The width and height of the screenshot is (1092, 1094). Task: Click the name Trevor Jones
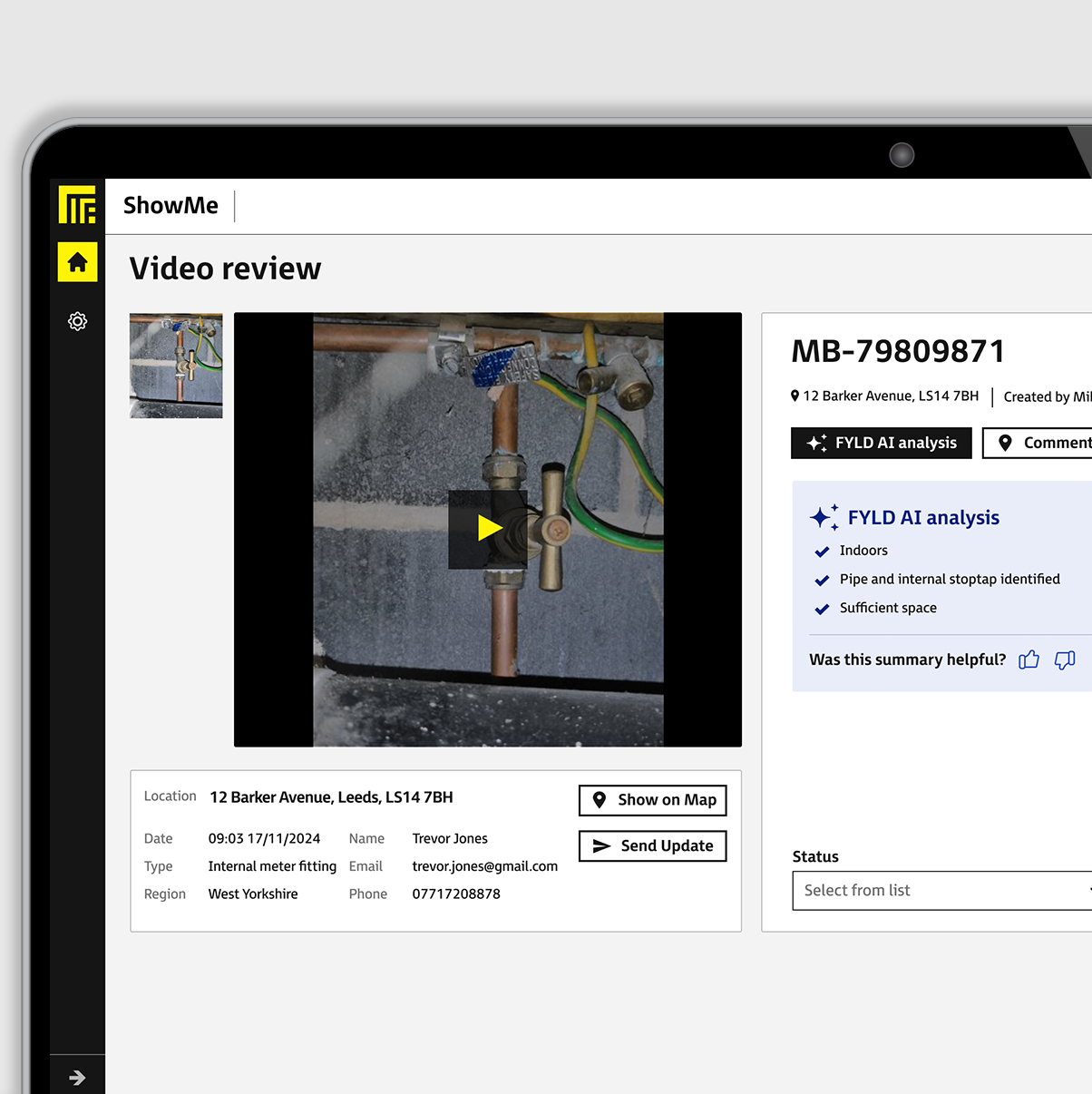click(450, 838)
